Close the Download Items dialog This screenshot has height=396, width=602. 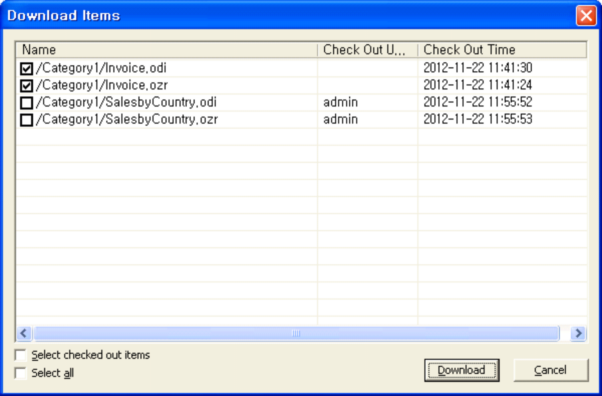(x=586, y=16)
